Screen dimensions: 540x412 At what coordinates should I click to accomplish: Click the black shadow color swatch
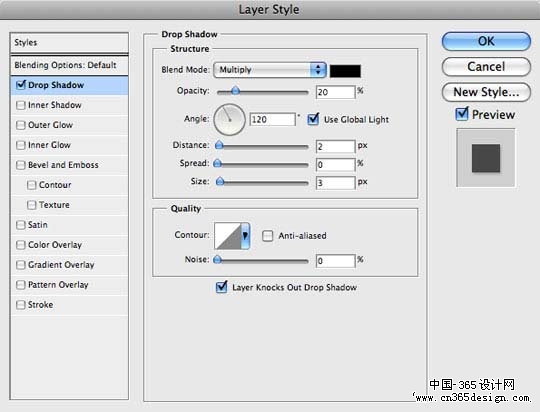pos(345,71)
